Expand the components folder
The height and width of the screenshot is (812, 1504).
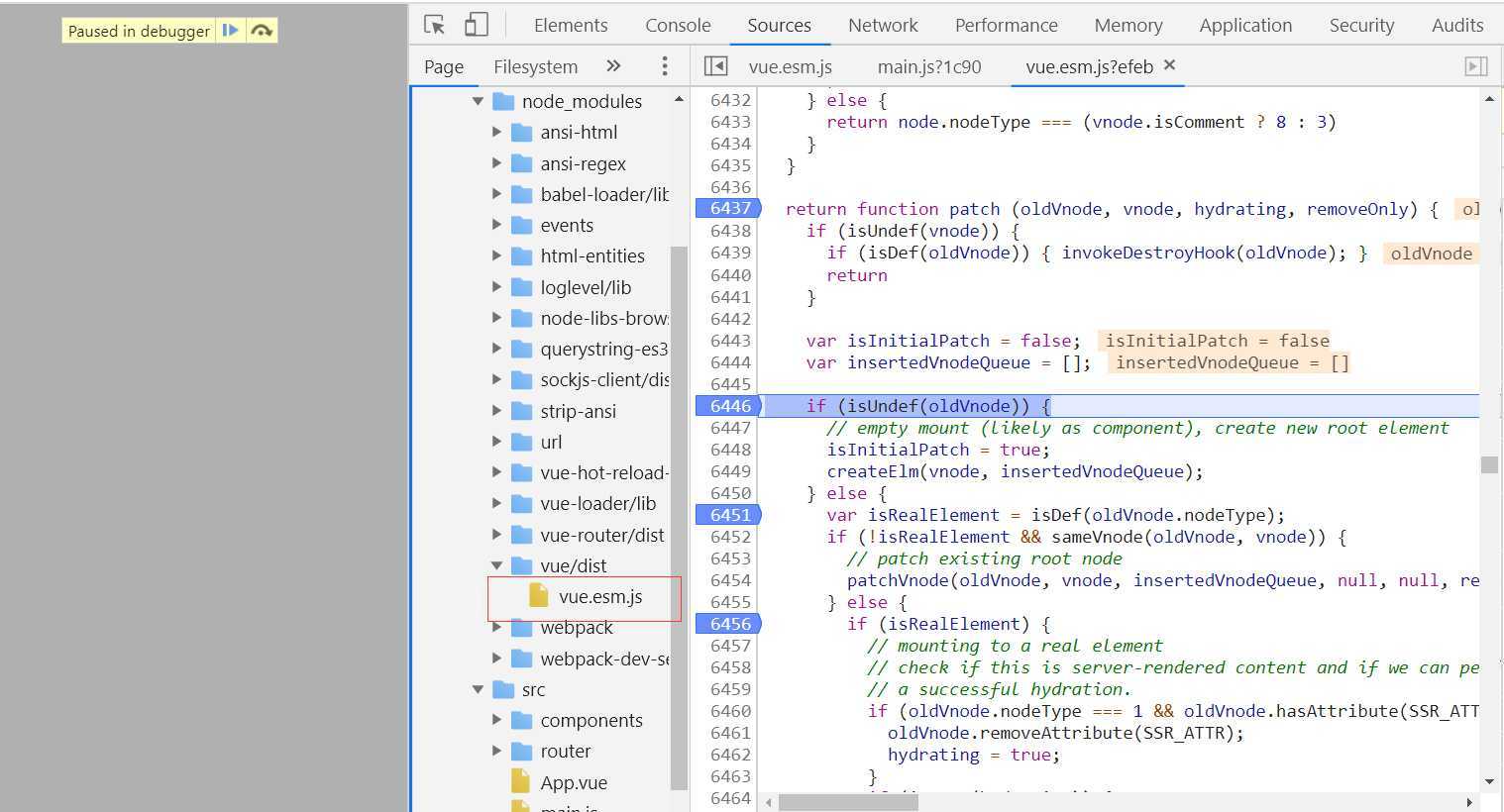(497, 720)
